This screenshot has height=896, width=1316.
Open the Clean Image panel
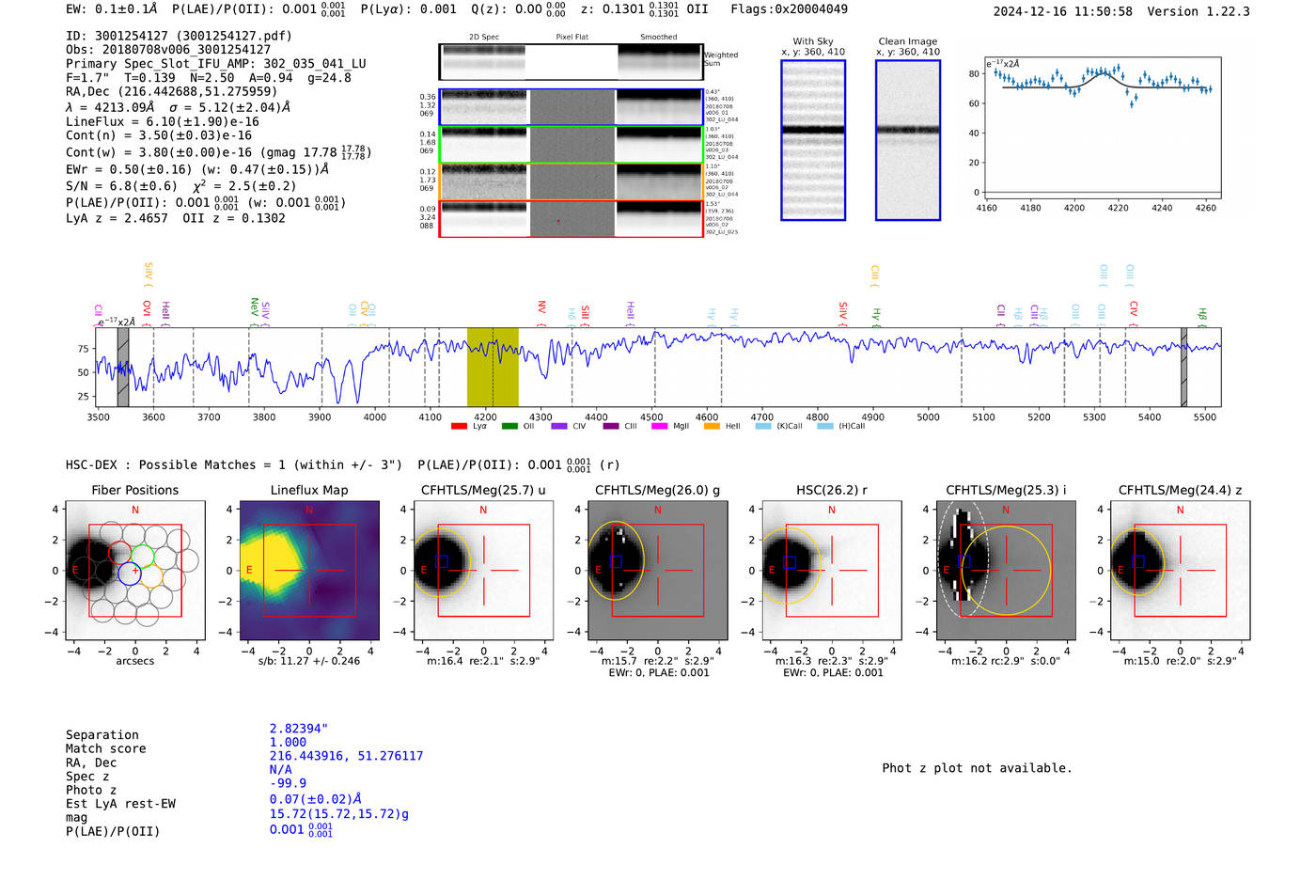point(908,140)
